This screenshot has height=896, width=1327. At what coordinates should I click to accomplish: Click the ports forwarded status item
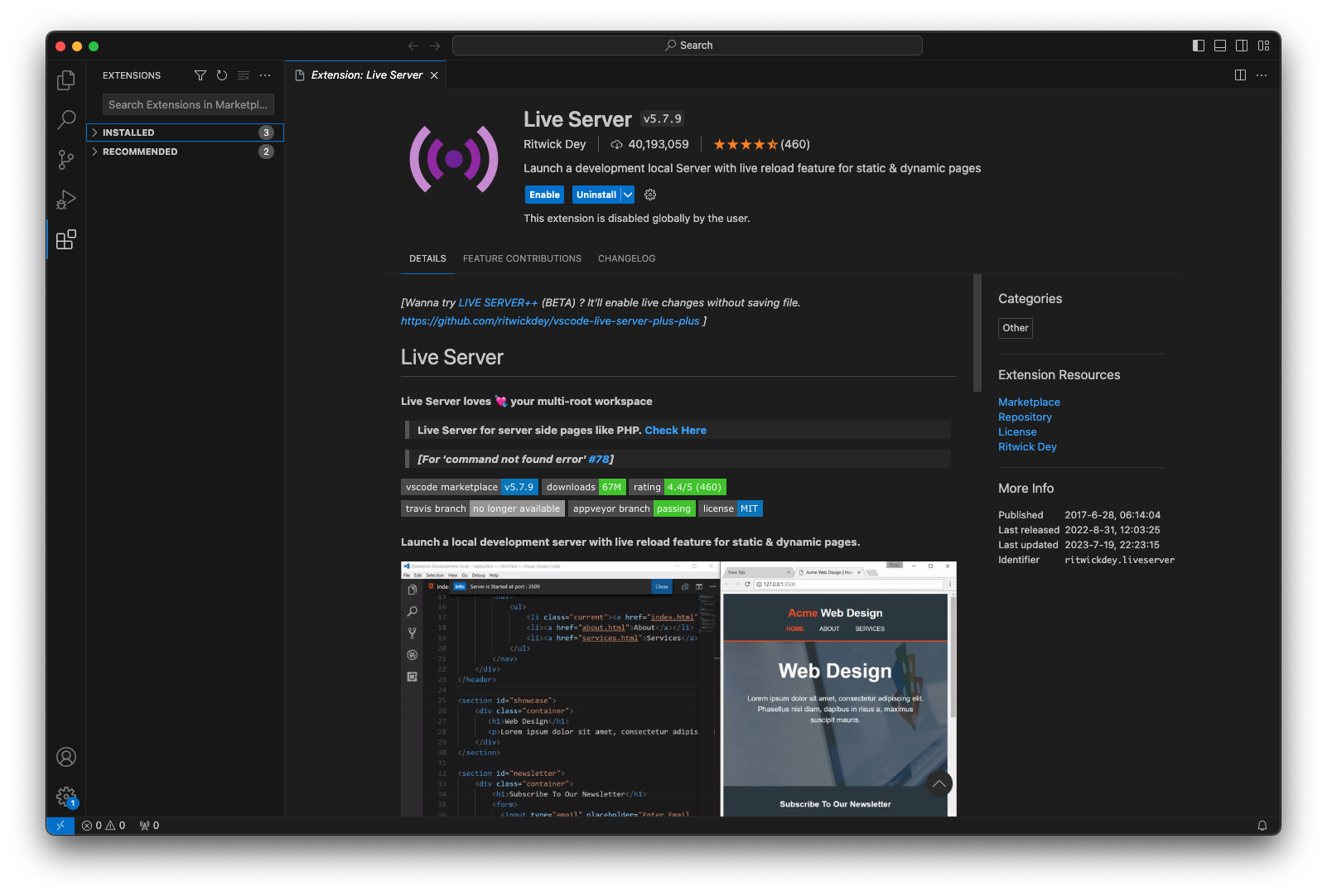pyautogui.click(x=149, y=826)
